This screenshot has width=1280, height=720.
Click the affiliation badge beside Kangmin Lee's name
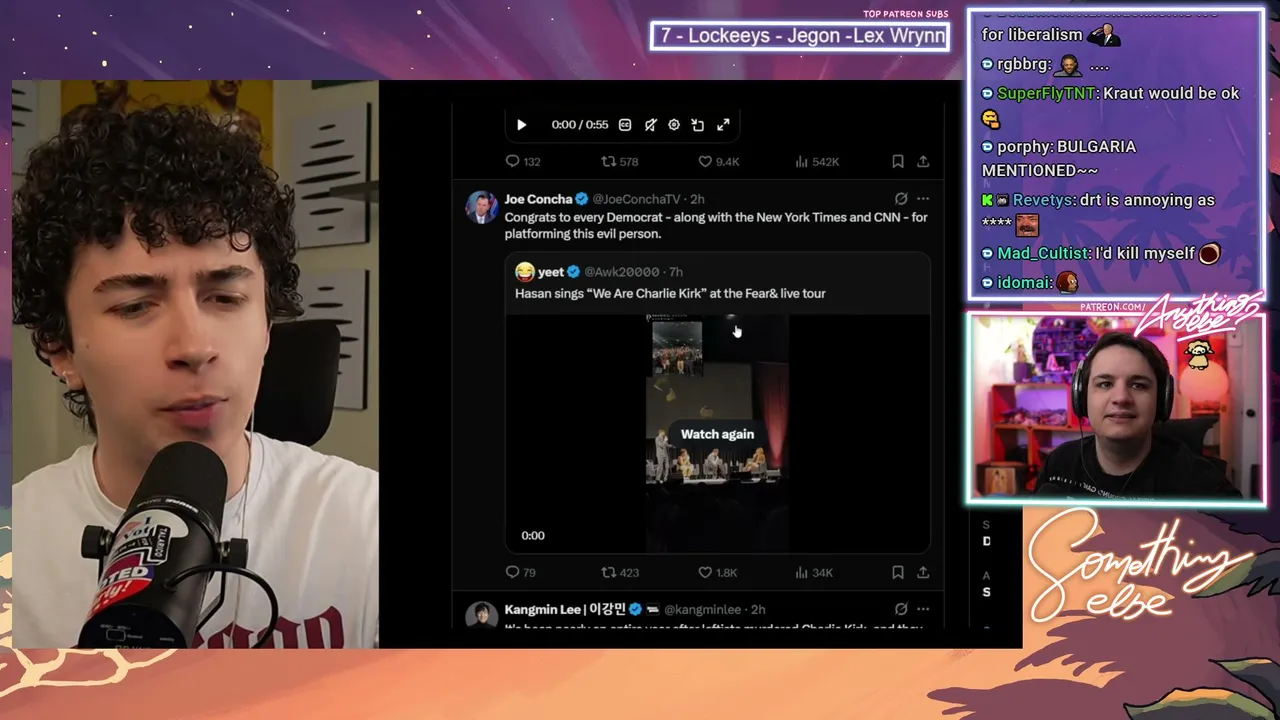click(653, 609)
